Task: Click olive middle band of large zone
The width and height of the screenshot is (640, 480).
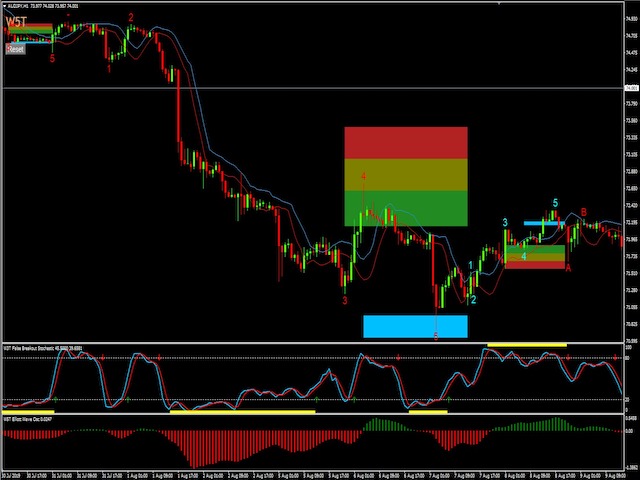Action: [x=405, y=175]
